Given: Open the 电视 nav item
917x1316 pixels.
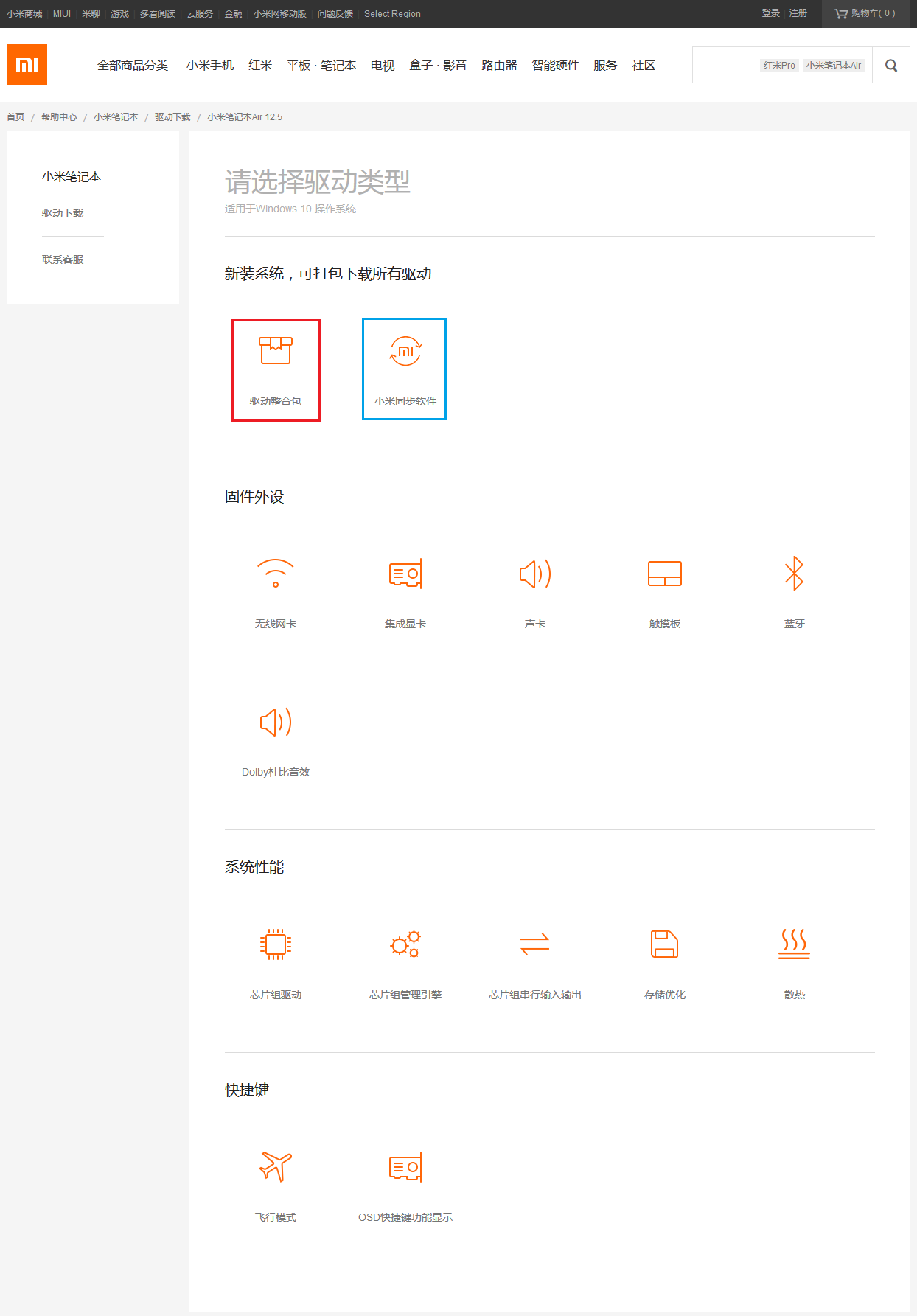Looking at the screenshot, I should (383, 66).
